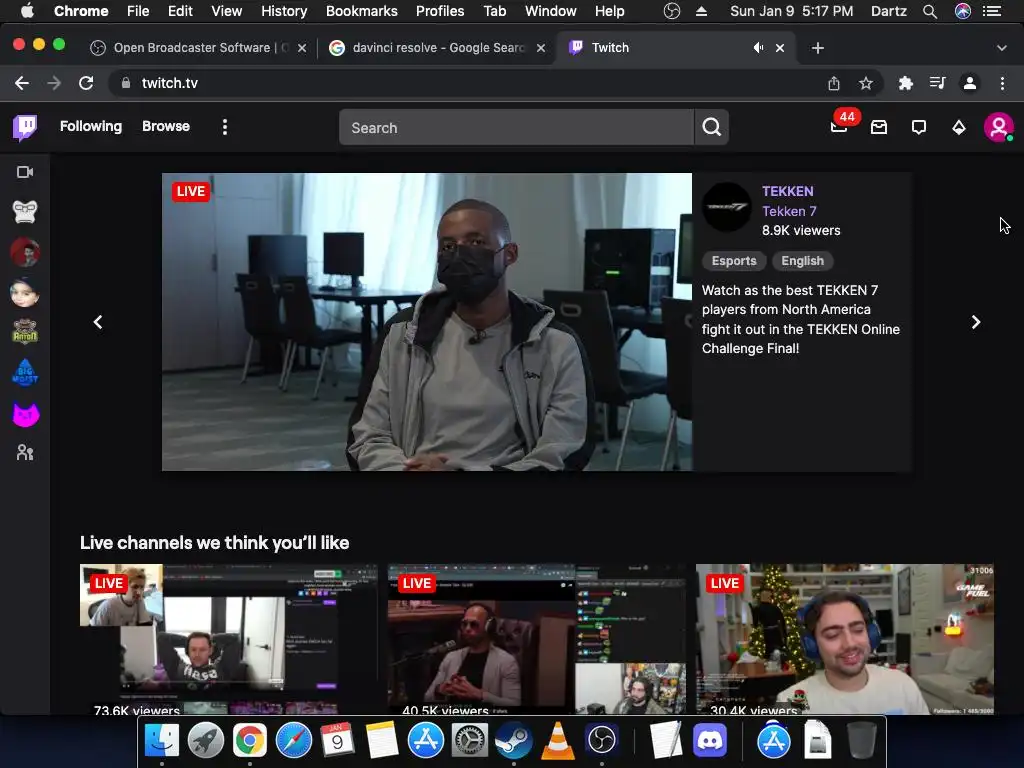
Task: Open the gorilla avatar followed channel
Action: click(x=25, y=212)
